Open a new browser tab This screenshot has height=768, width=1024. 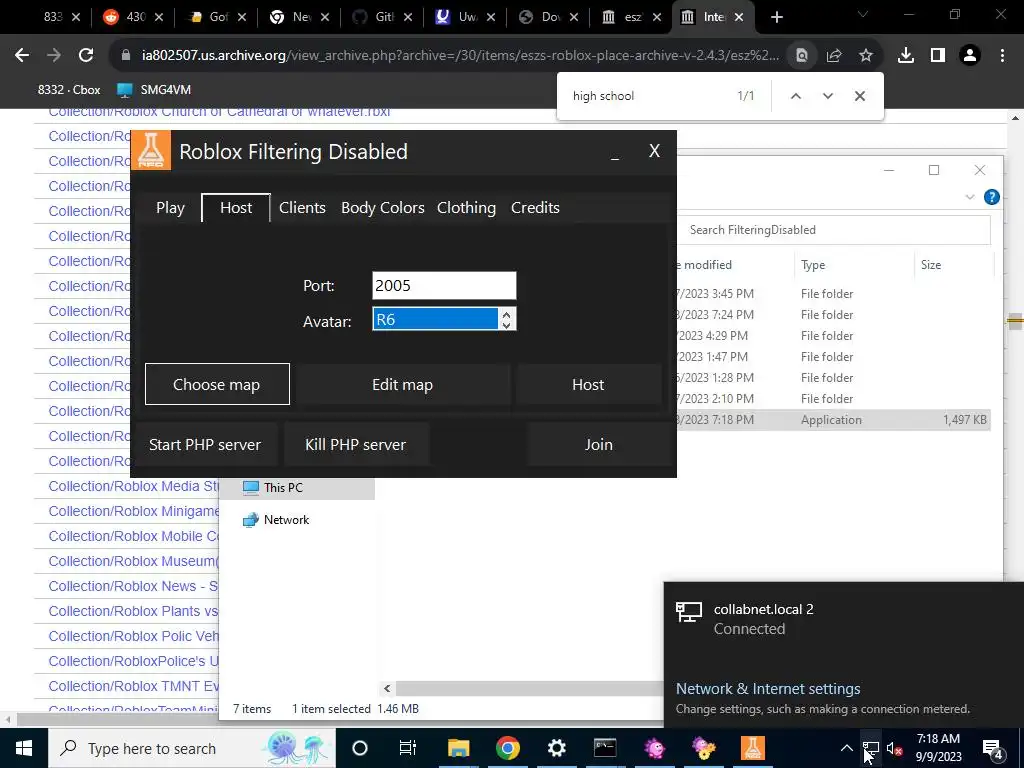tap(776, 17)
